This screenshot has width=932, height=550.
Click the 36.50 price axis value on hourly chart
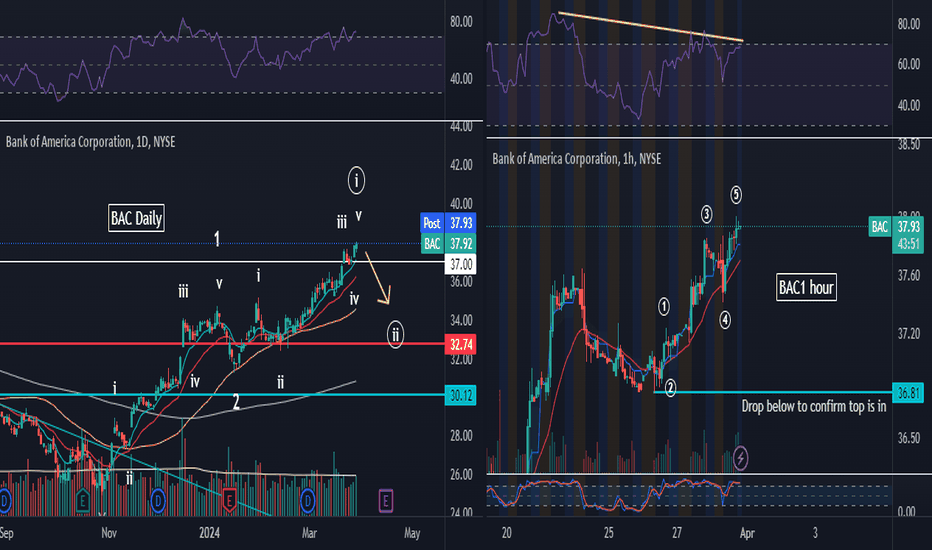909,438
